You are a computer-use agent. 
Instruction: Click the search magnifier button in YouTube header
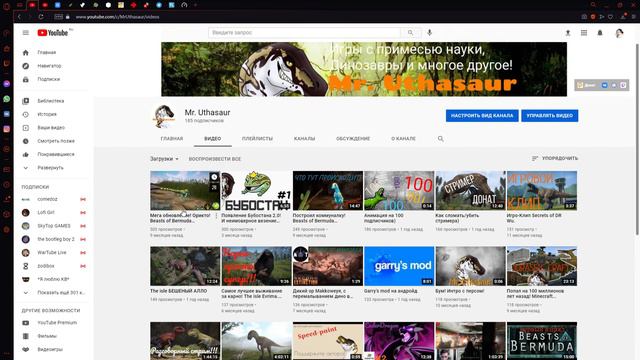(411, 33)
